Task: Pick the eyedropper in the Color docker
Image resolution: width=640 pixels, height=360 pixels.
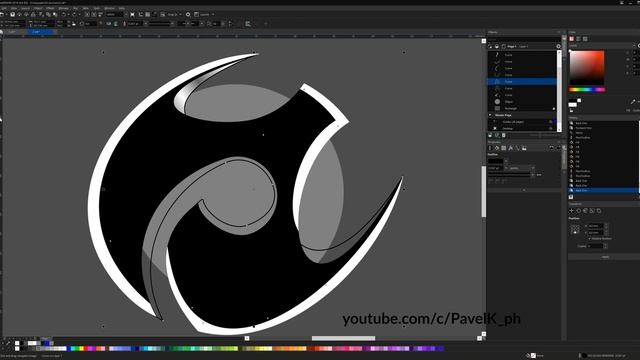Action: coord(633,102)
